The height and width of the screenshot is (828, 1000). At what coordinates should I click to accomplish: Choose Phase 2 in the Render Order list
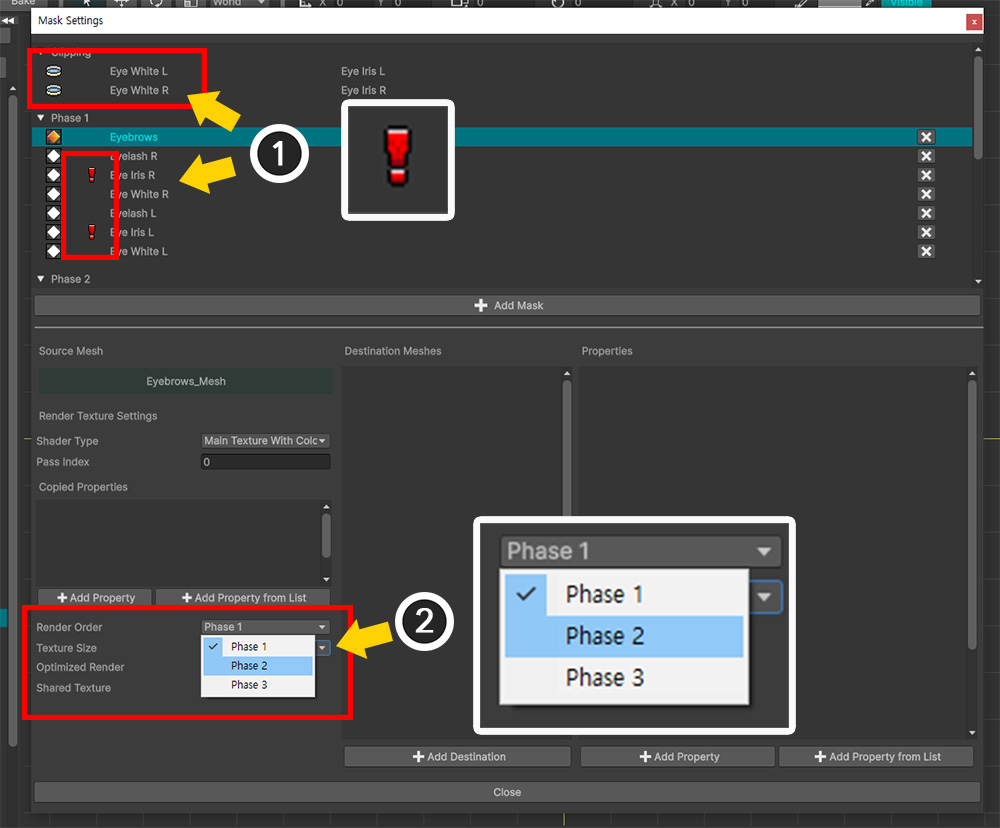click(258, 666)
